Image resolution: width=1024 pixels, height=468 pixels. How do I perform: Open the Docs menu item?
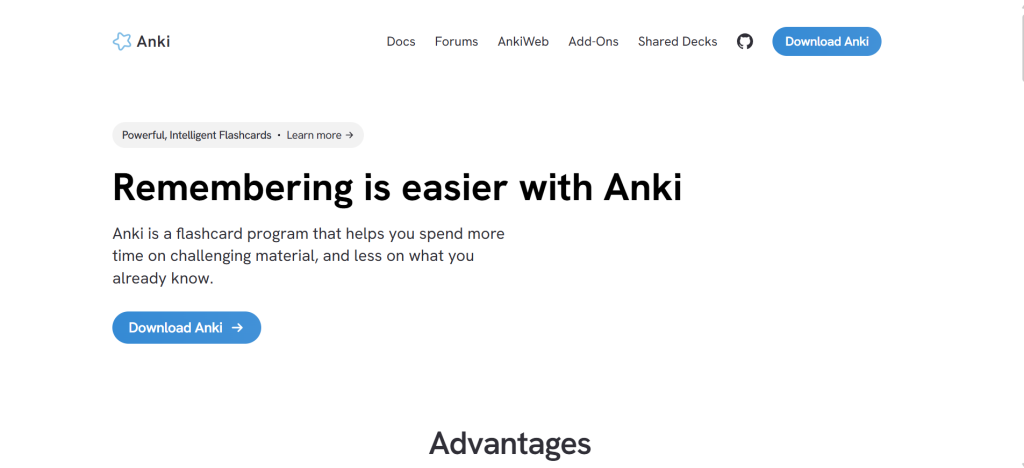(401, 41)
